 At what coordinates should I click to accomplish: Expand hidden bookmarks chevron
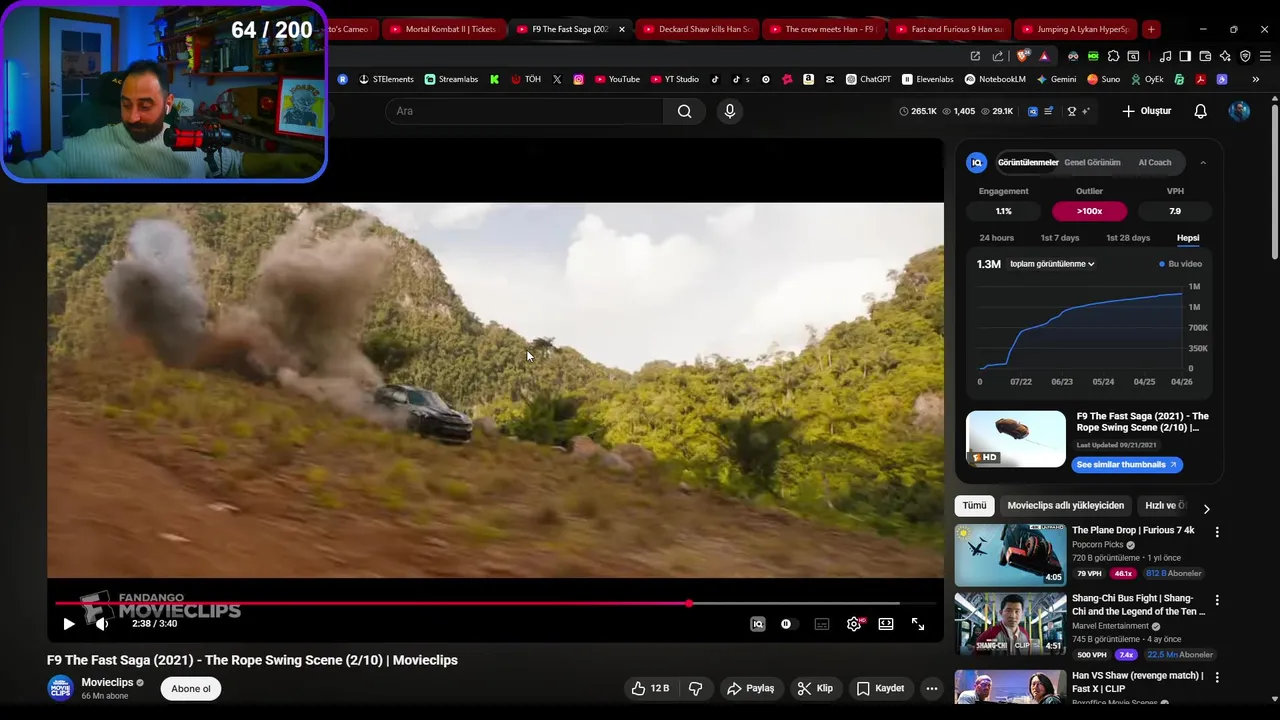[x=1255, y=79]
